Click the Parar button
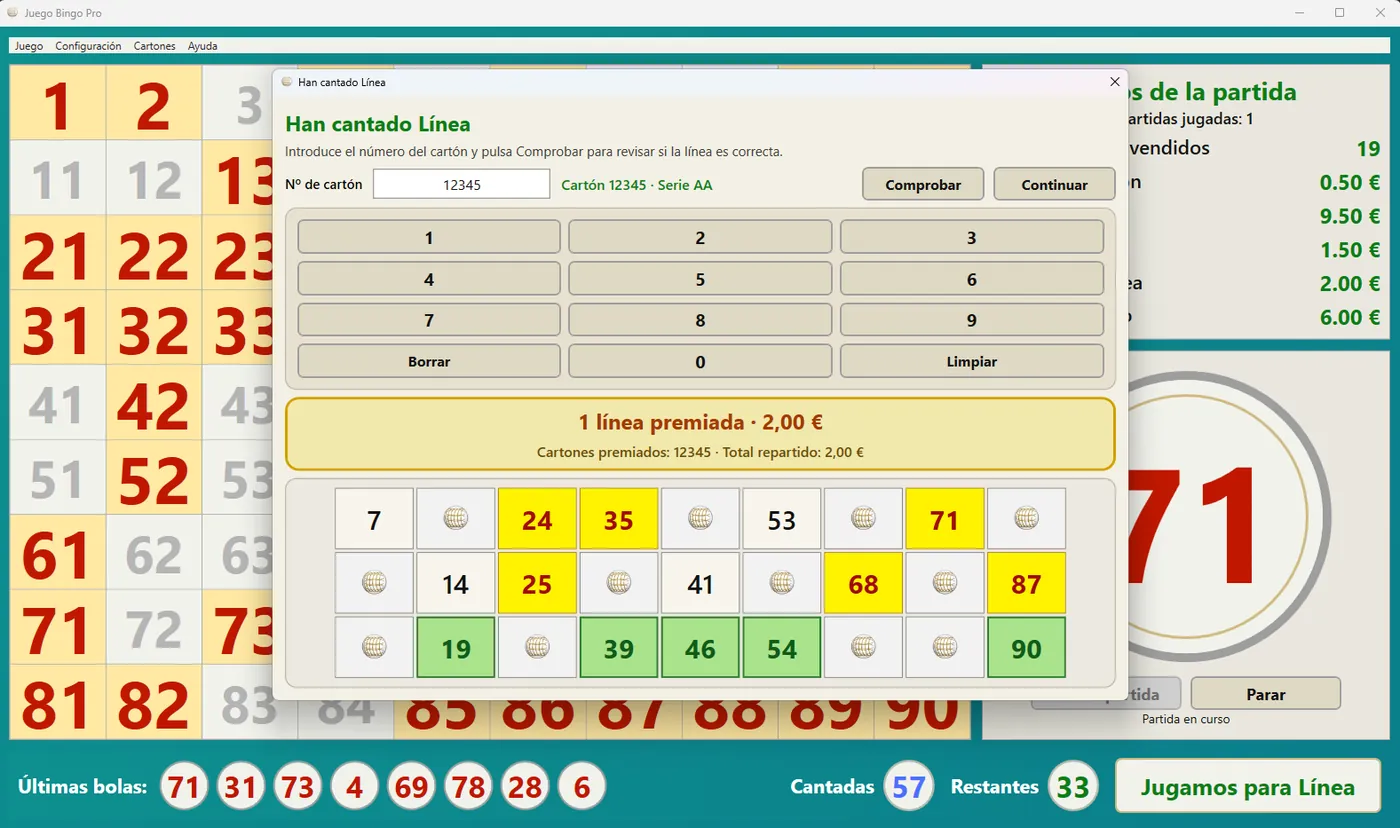 coord(1265,694)
